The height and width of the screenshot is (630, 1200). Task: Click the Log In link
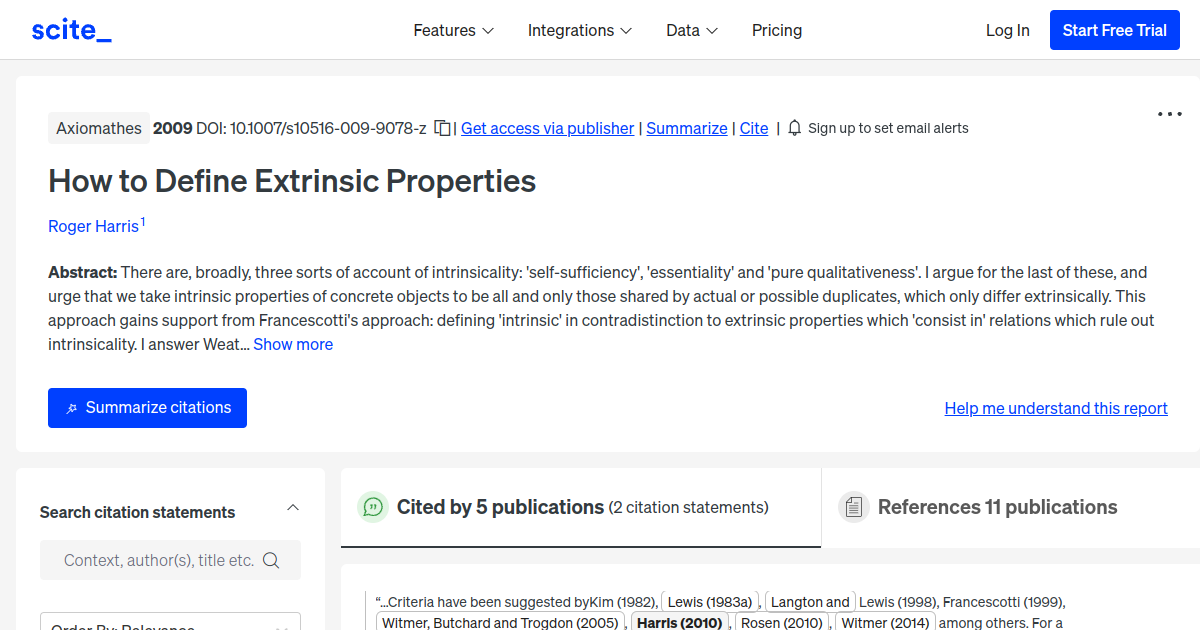click(1007, 30)
